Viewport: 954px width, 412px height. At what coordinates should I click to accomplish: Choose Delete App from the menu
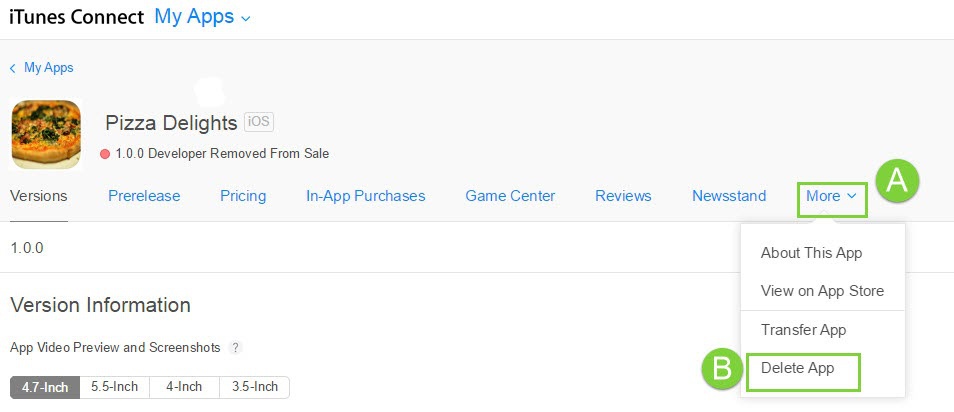coord(797,368)
